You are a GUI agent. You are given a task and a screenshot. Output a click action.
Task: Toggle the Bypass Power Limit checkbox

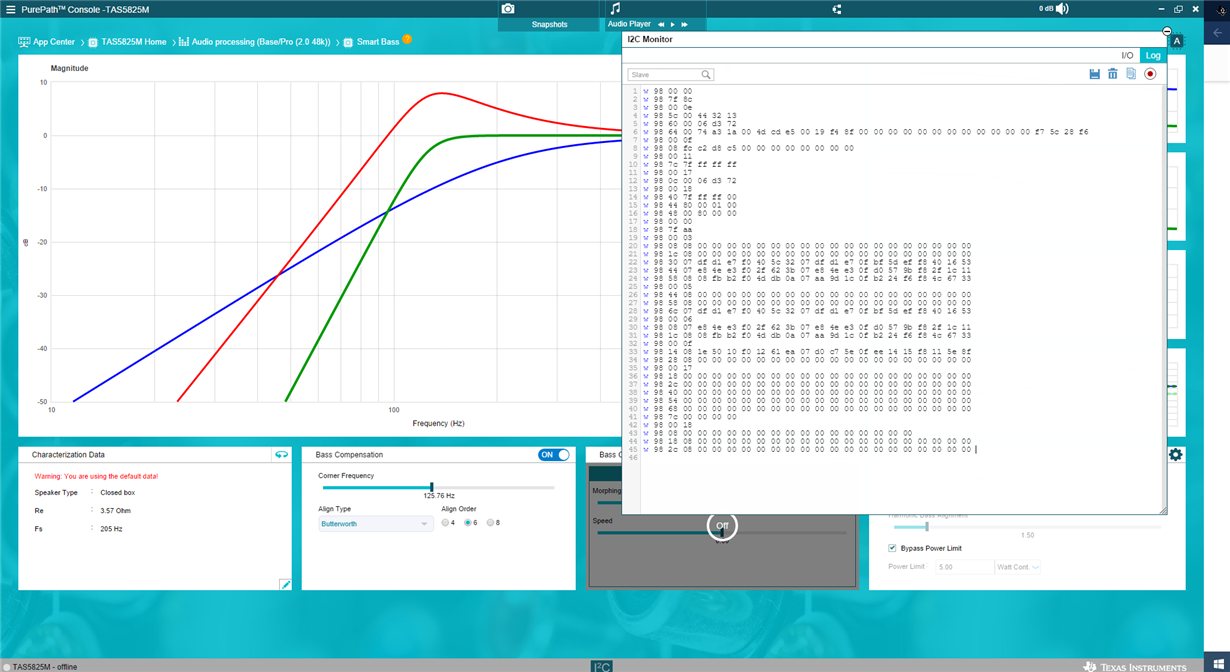click(x=892, y=548)
